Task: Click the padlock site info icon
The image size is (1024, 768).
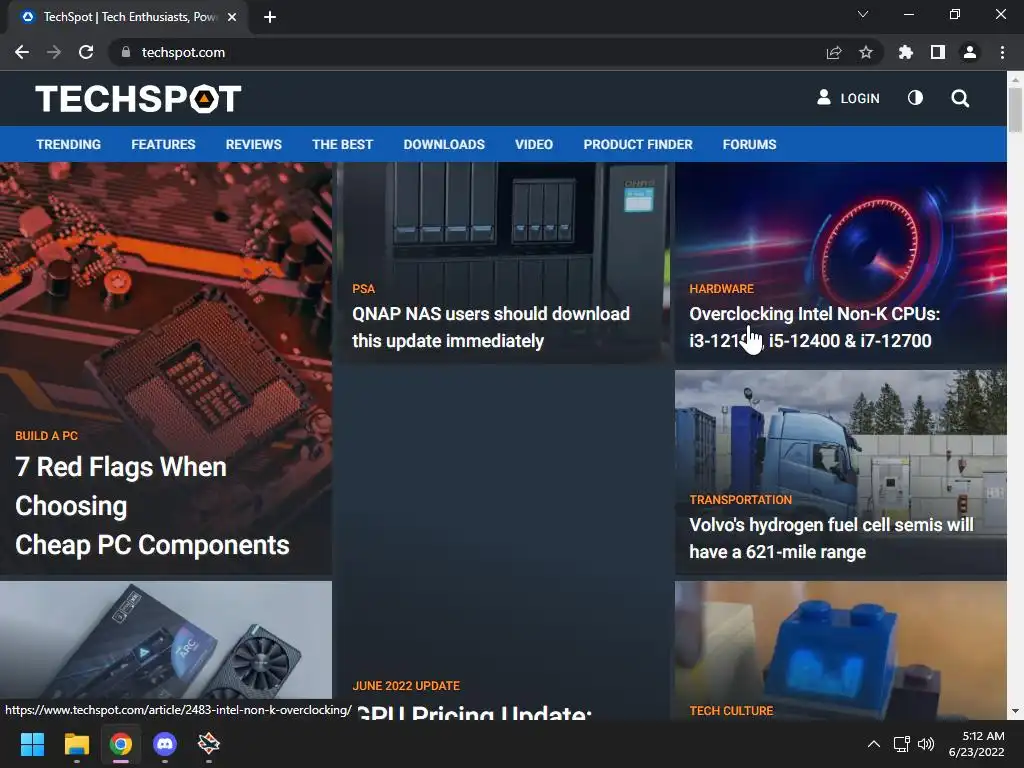Action: 126,52
